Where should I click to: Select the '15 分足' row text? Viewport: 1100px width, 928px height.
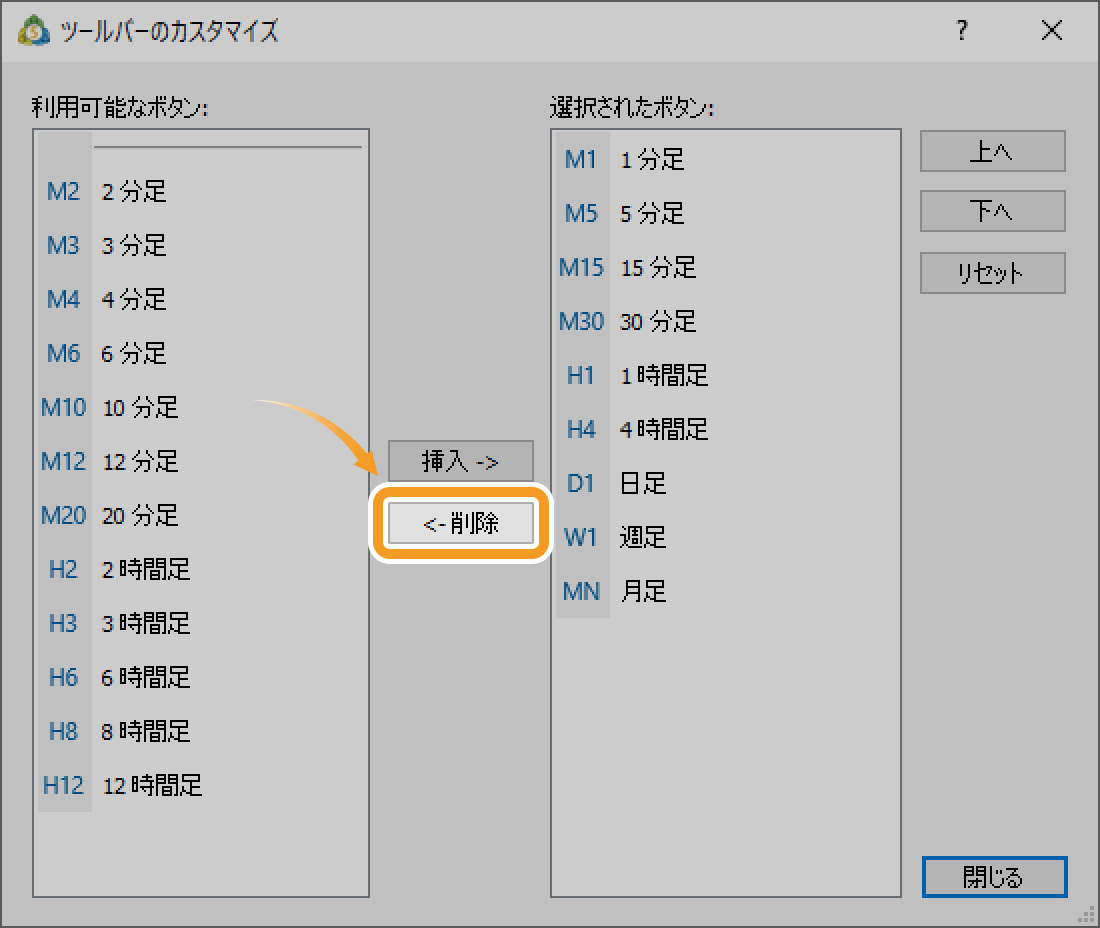[658, 267]
